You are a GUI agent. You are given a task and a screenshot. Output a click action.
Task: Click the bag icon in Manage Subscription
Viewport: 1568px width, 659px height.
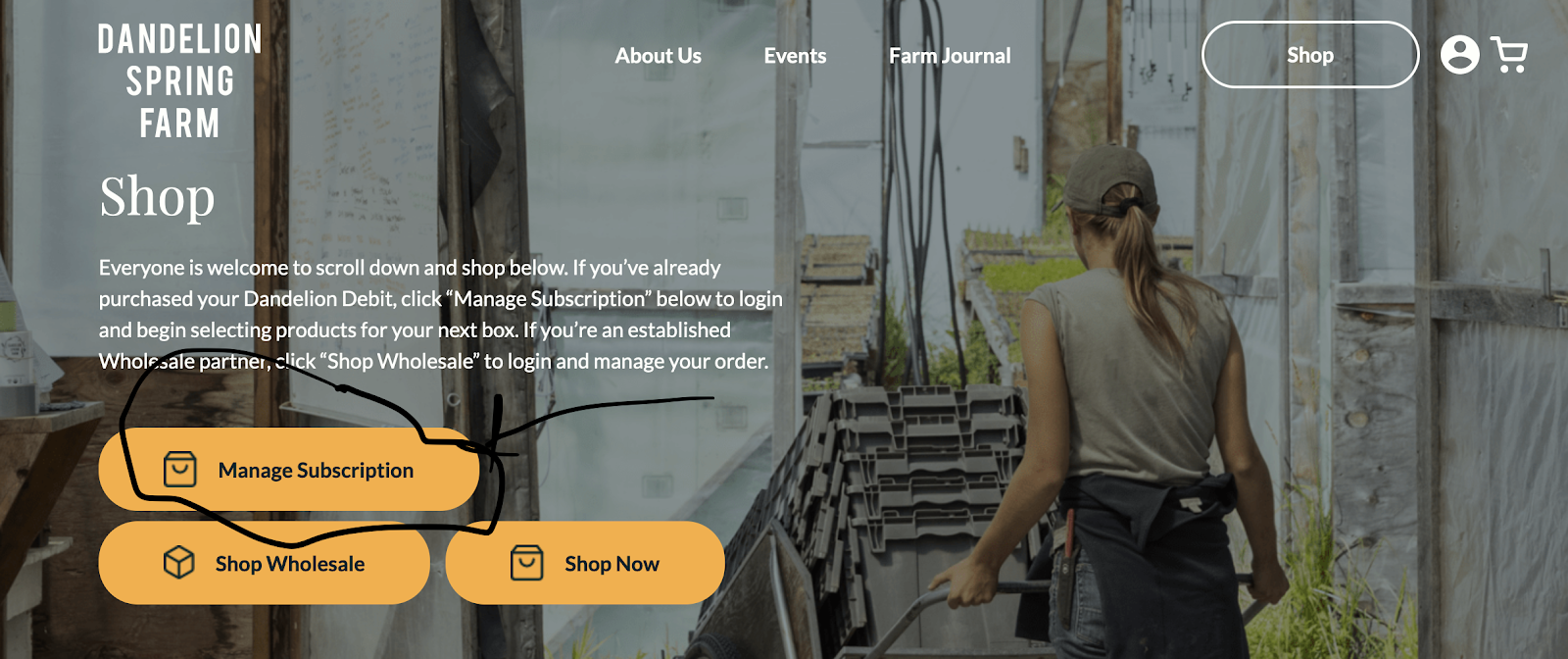coord(179,470)
